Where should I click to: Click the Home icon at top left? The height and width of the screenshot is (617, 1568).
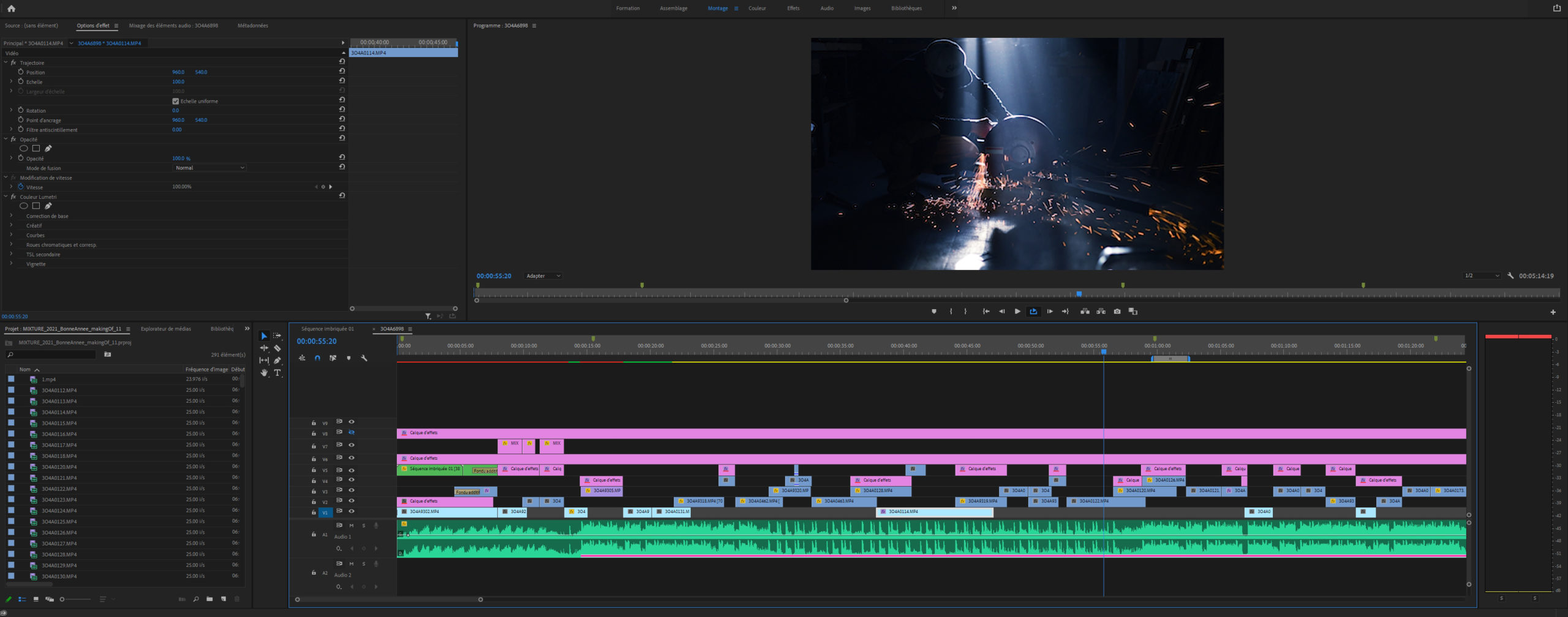(x=11, y=9)
